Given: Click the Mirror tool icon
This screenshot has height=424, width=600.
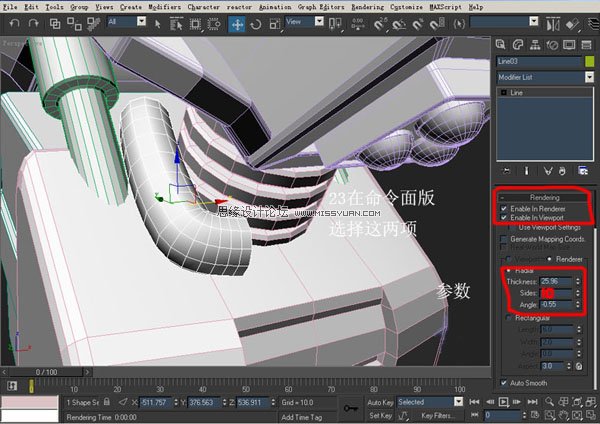Looking at the screenshot, I should [553, 24].
